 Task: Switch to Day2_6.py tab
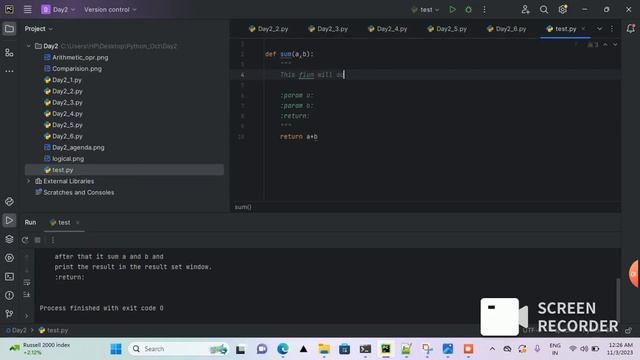507,29
